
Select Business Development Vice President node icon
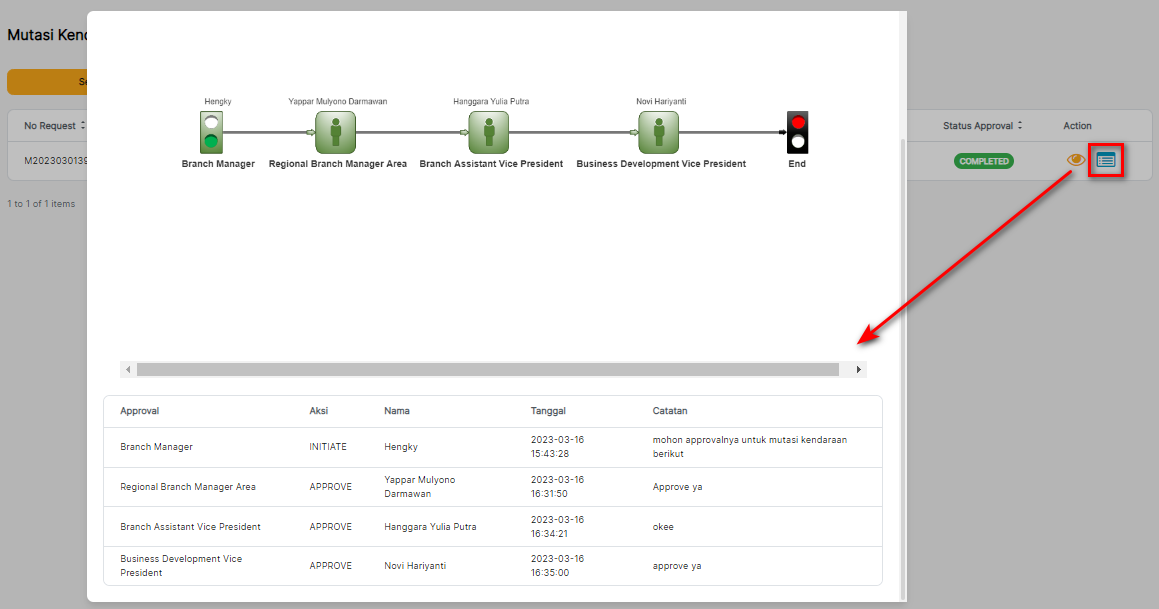pyautogui.click(x=659, y=132)
